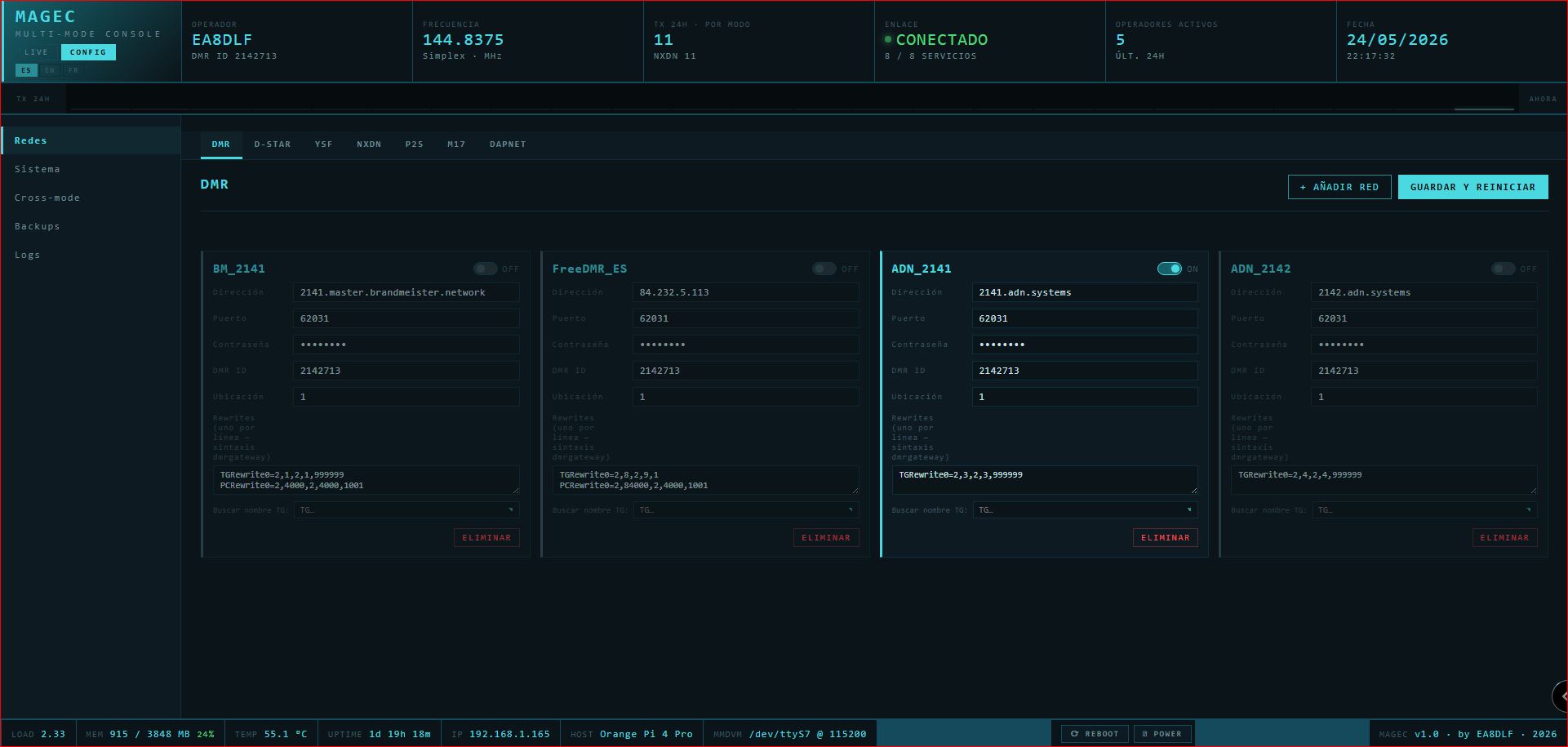Switch to the D-STAR tab
The image size is (1568, 747).
pos(273,145)
